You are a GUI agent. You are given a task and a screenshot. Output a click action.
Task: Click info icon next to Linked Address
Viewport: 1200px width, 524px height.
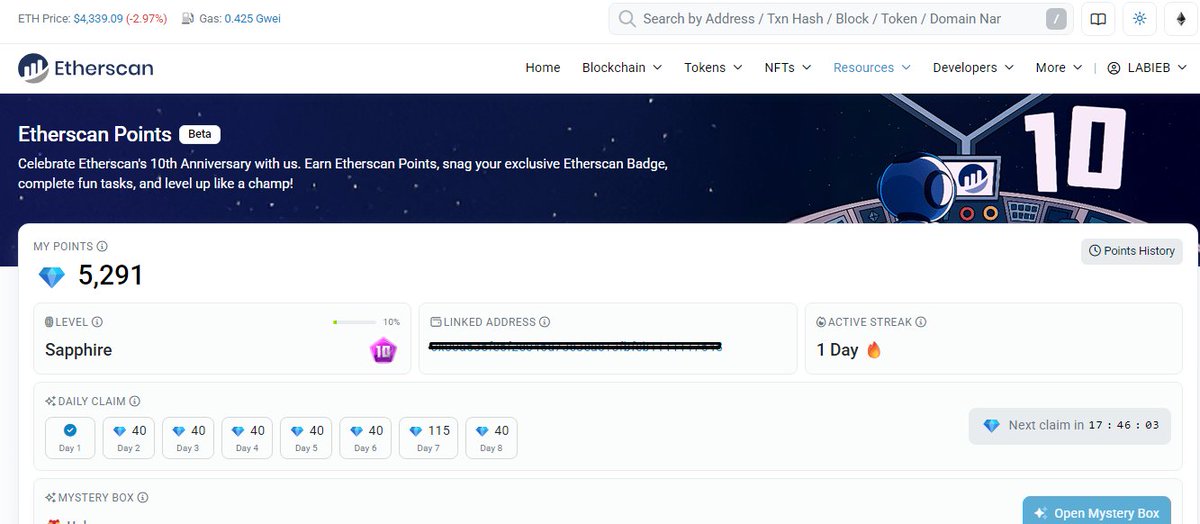[544, 322]
